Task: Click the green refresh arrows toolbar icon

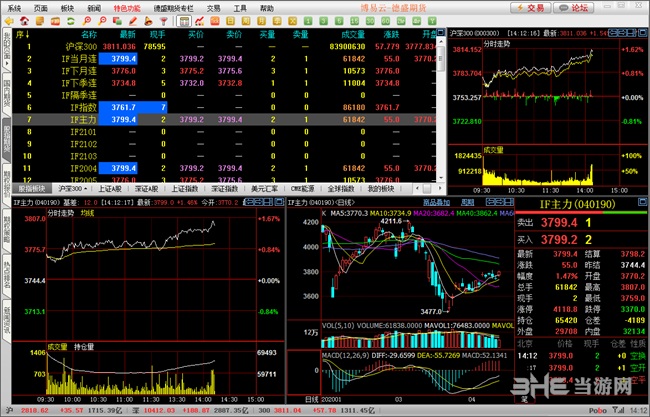Action: (x=70, y=21)
